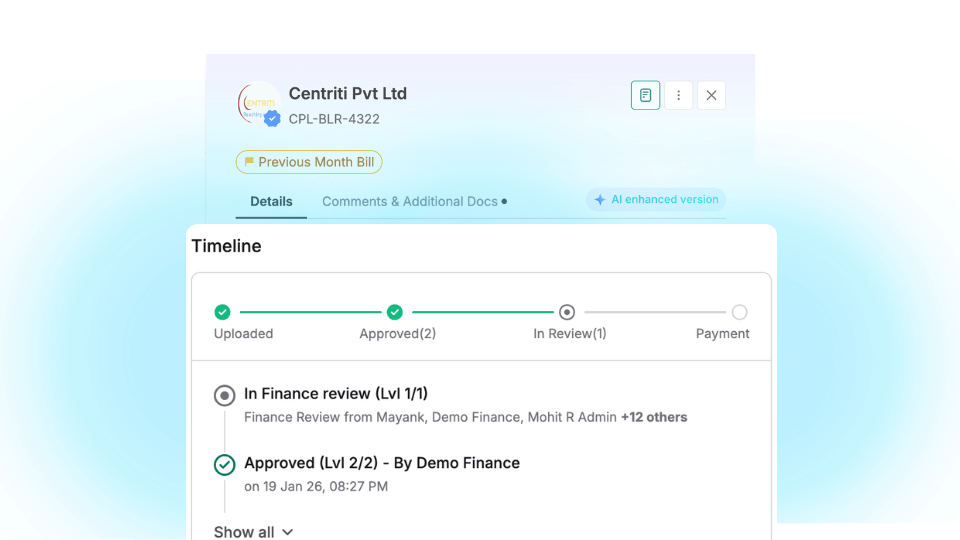Click the Approved(2) label
This screenshot has height=540, width=960.
(397, 334)
